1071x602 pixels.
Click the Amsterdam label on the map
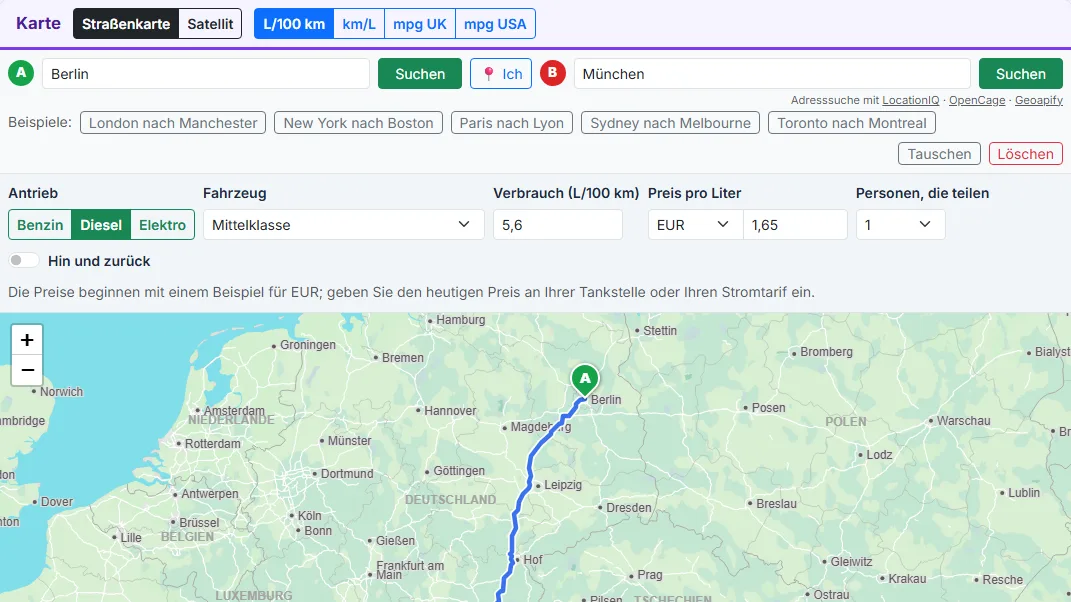(234, 411)
